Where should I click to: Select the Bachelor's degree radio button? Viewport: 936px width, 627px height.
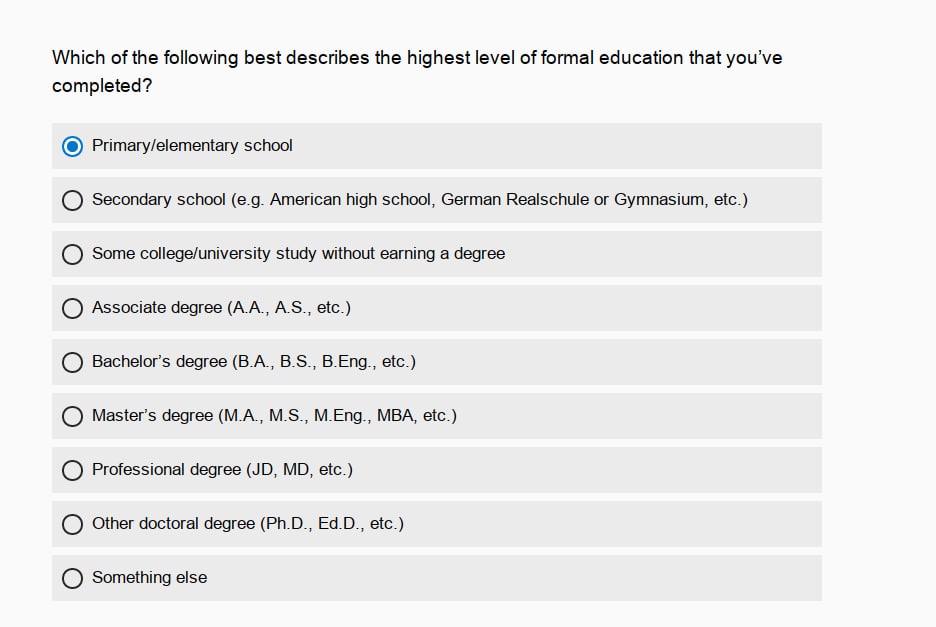(72, 362)
